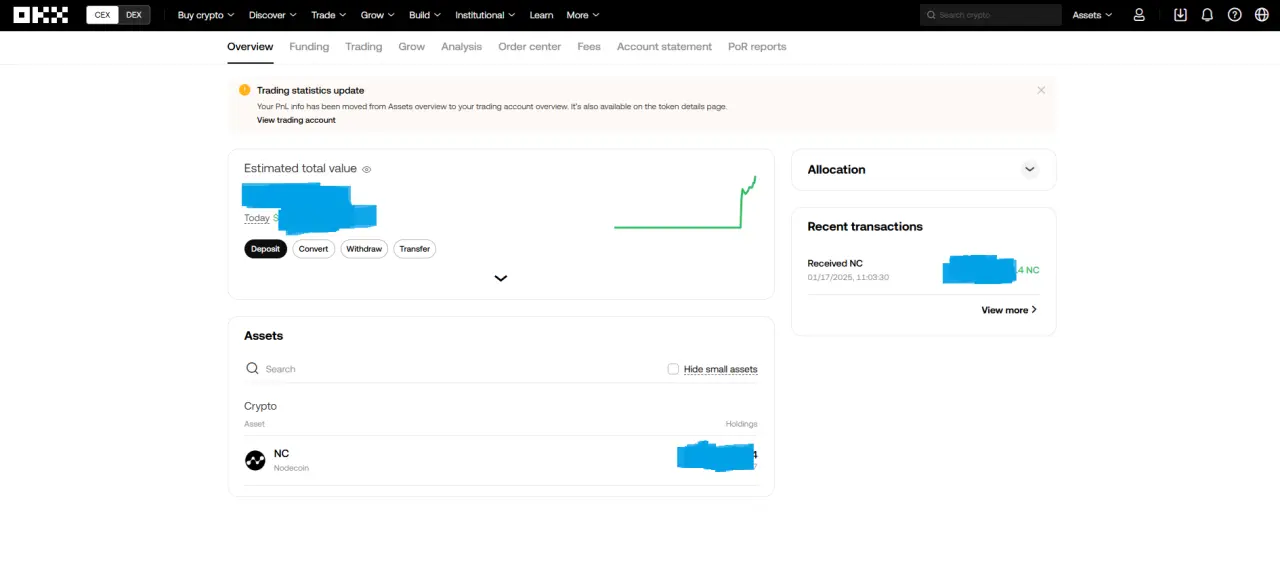1280x567 pixels.
Task: Open the Account statement tab
Action: tap(664, 47)
